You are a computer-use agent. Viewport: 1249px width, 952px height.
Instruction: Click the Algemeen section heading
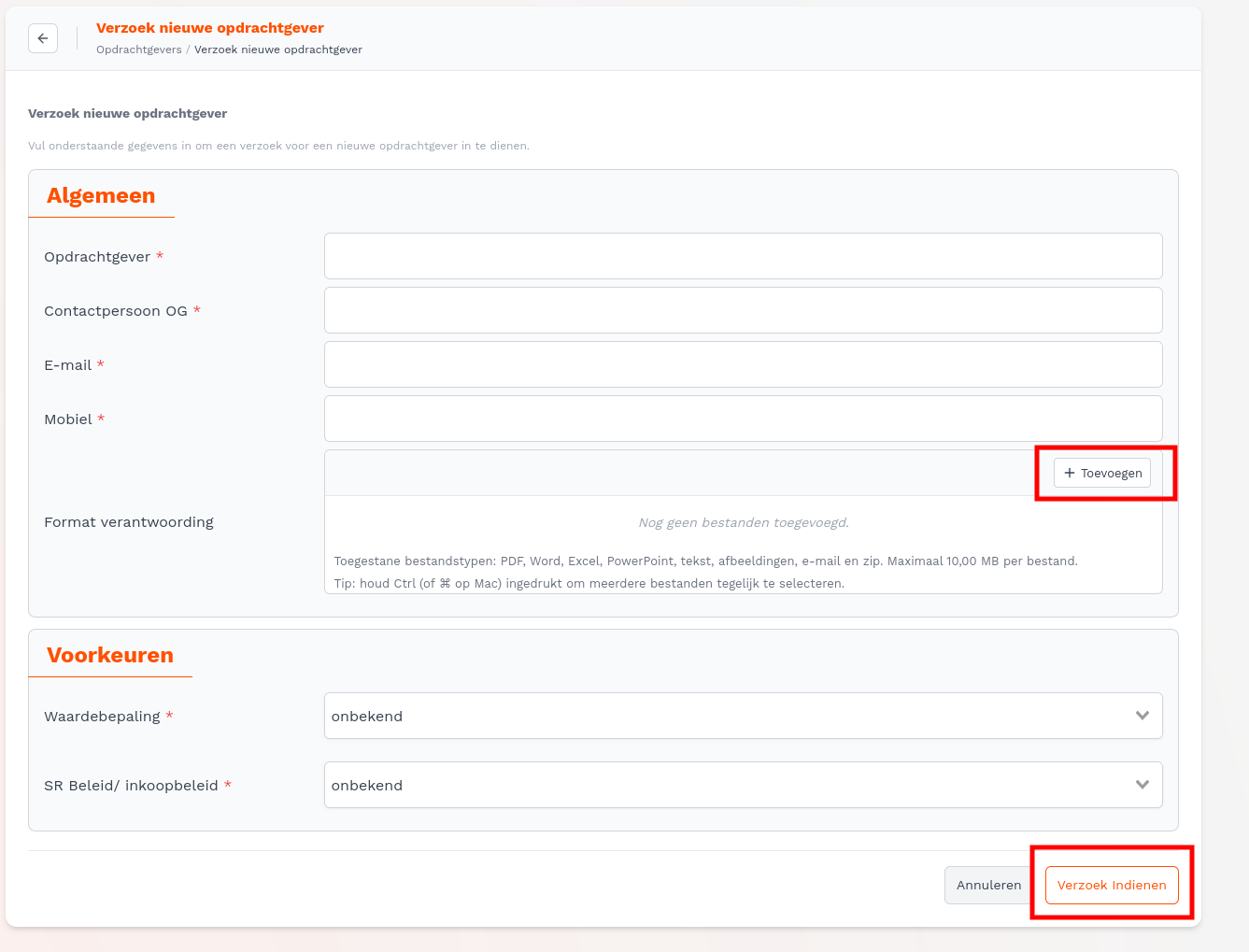click(101, 195)
